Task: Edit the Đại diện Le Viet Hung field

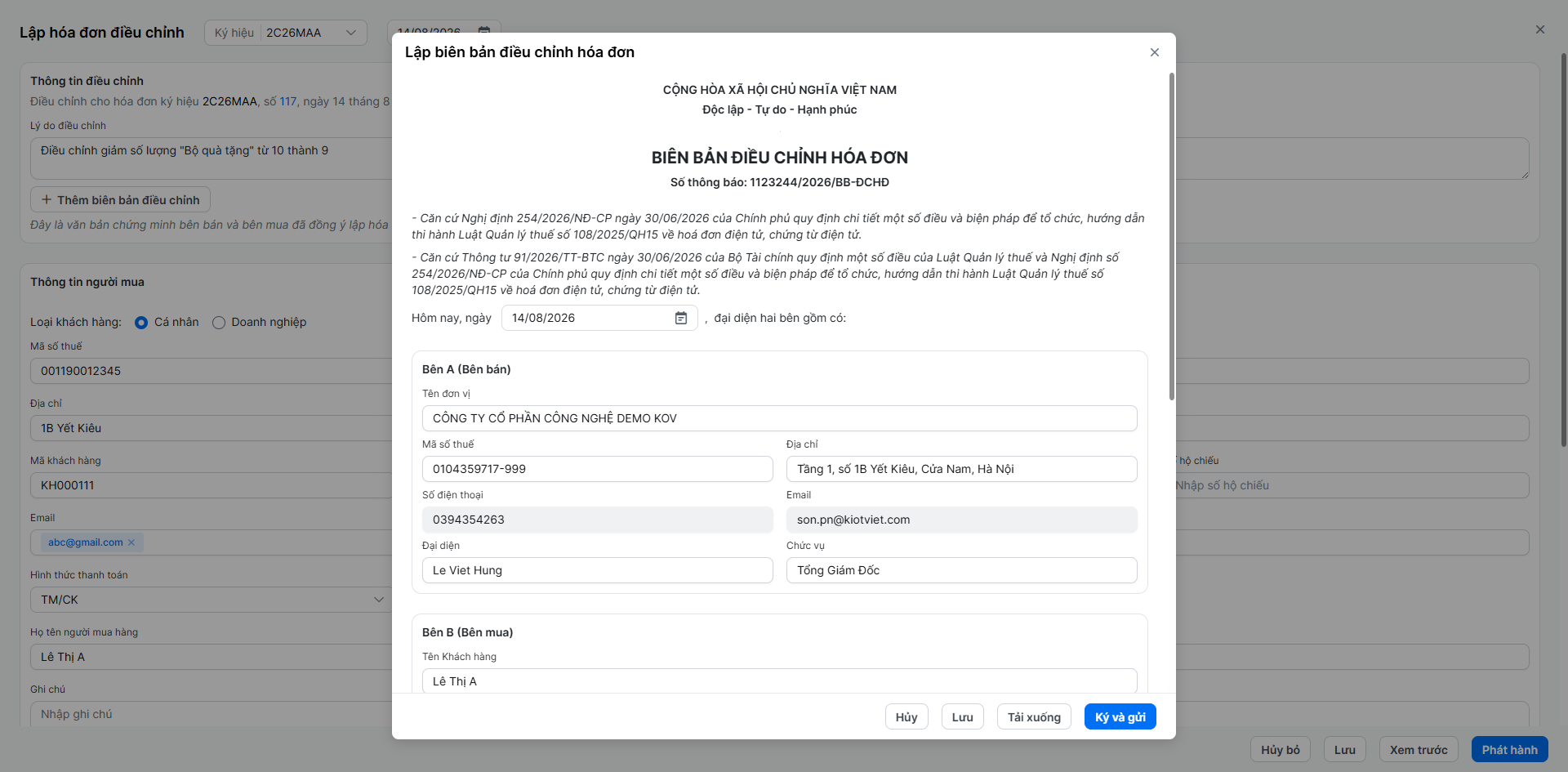Action: pos(598,570)
